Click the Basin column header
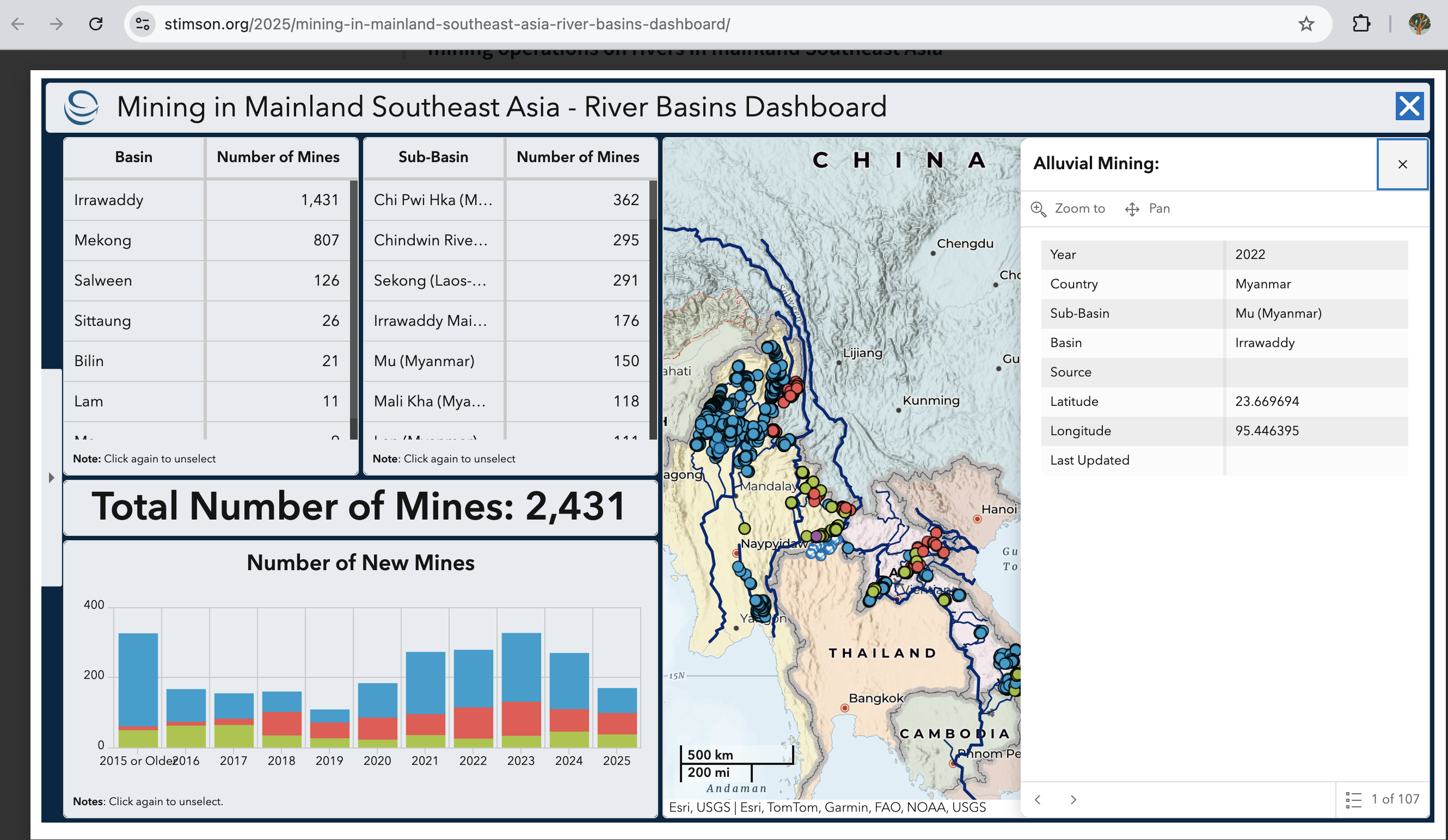1448x840 pixels. tap(134, 157)
